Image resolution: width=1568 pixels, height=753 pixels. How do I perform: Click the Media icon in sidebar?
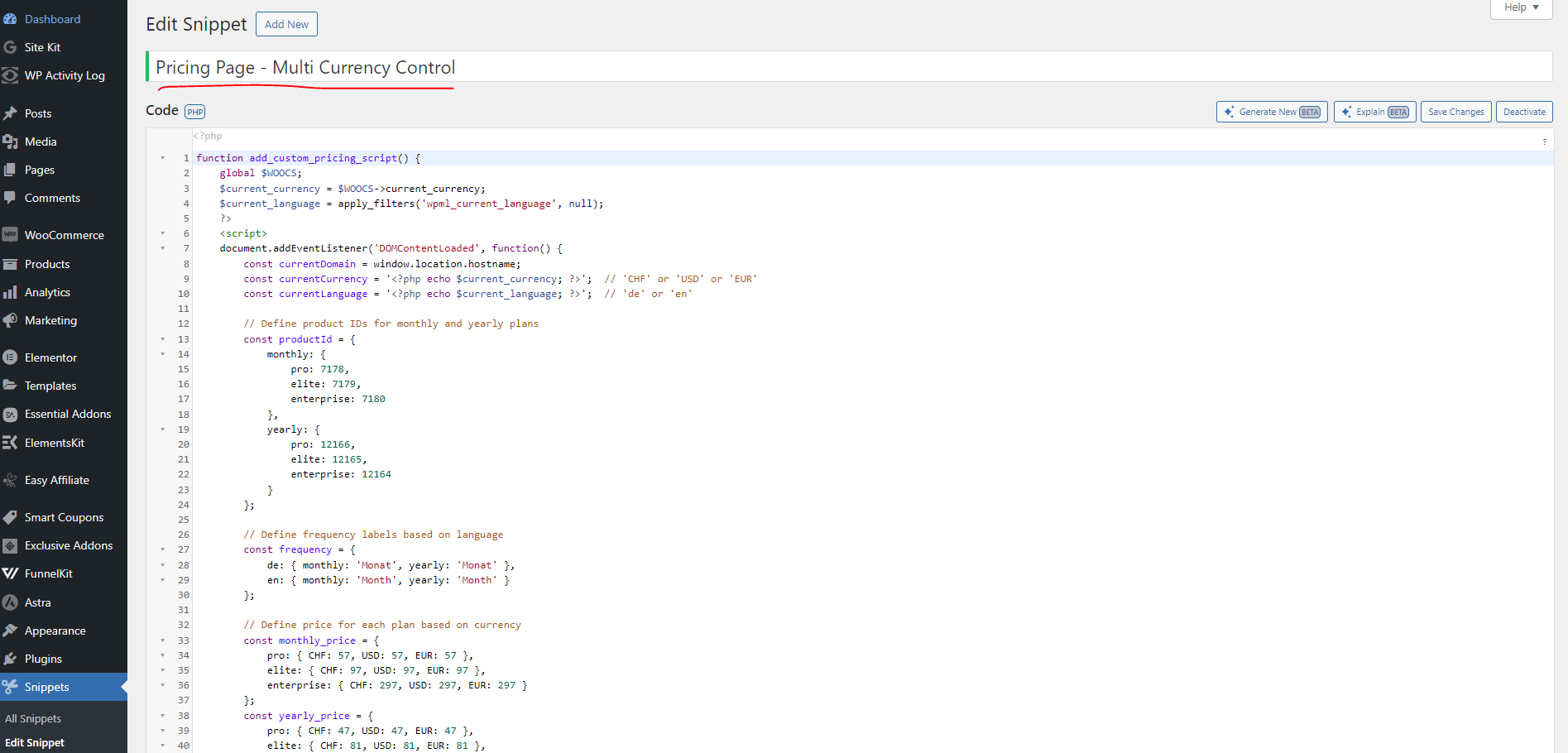tap(10, 141)
